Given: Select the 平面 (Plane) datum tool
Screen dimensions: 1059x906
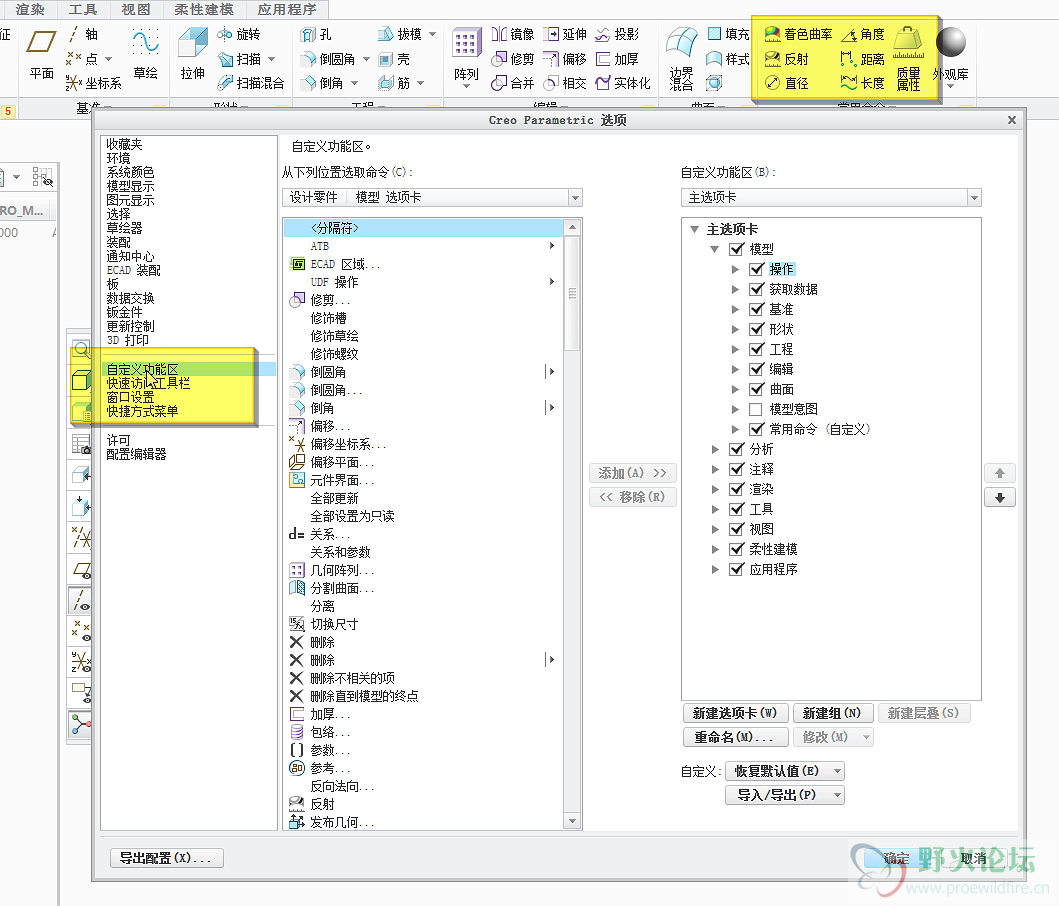Looking at the screenshot, I should [x=41, y=54].
